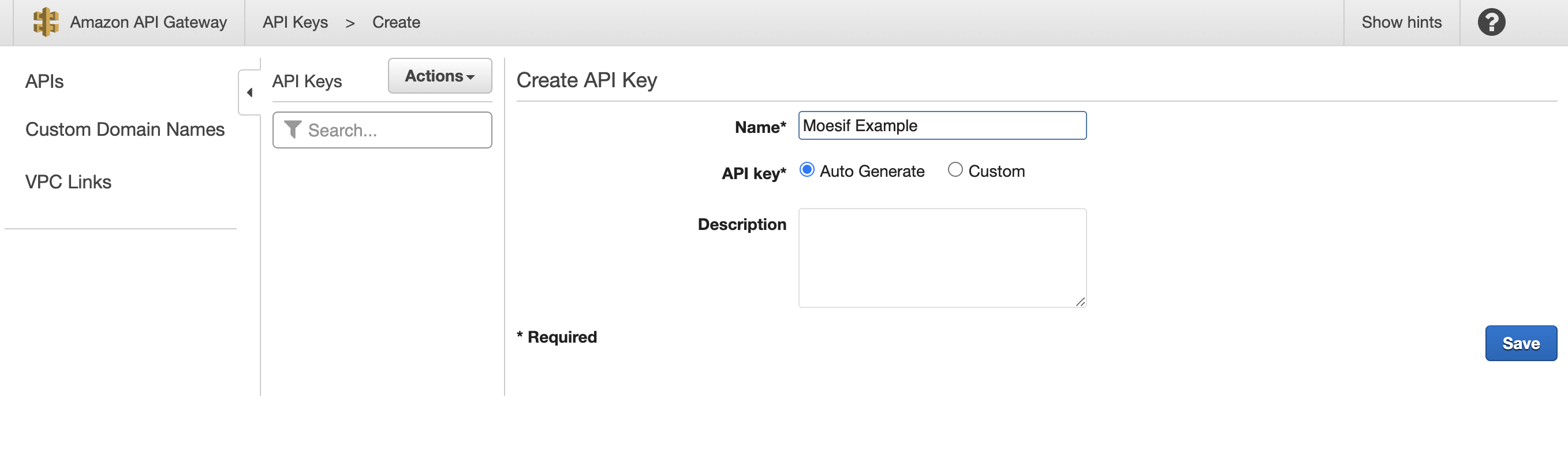Select the Custom API key option

[x=955, y=170]
